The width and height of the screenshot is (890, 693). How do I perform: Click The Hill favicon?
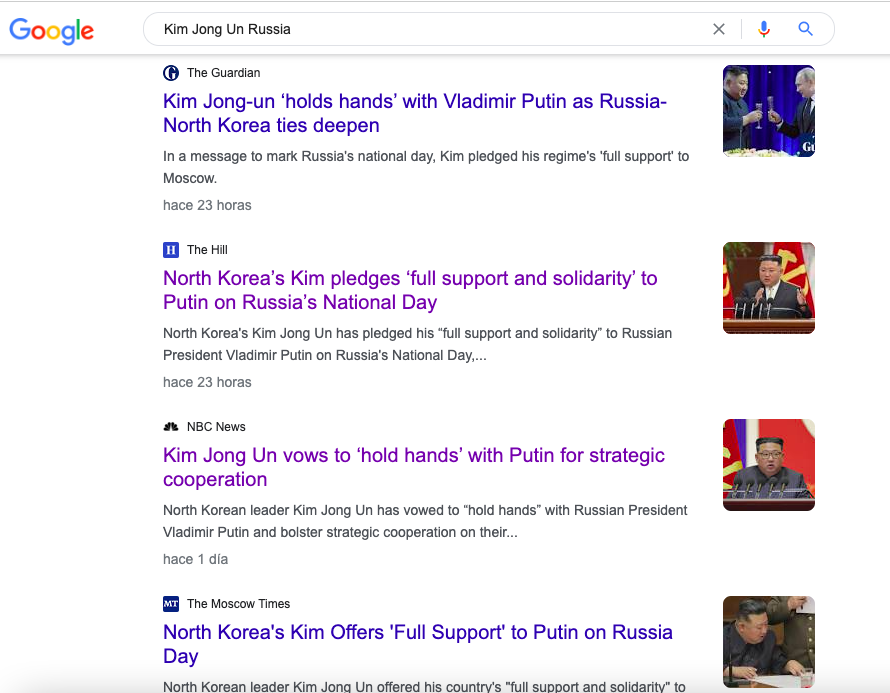(x=171, y=250)
